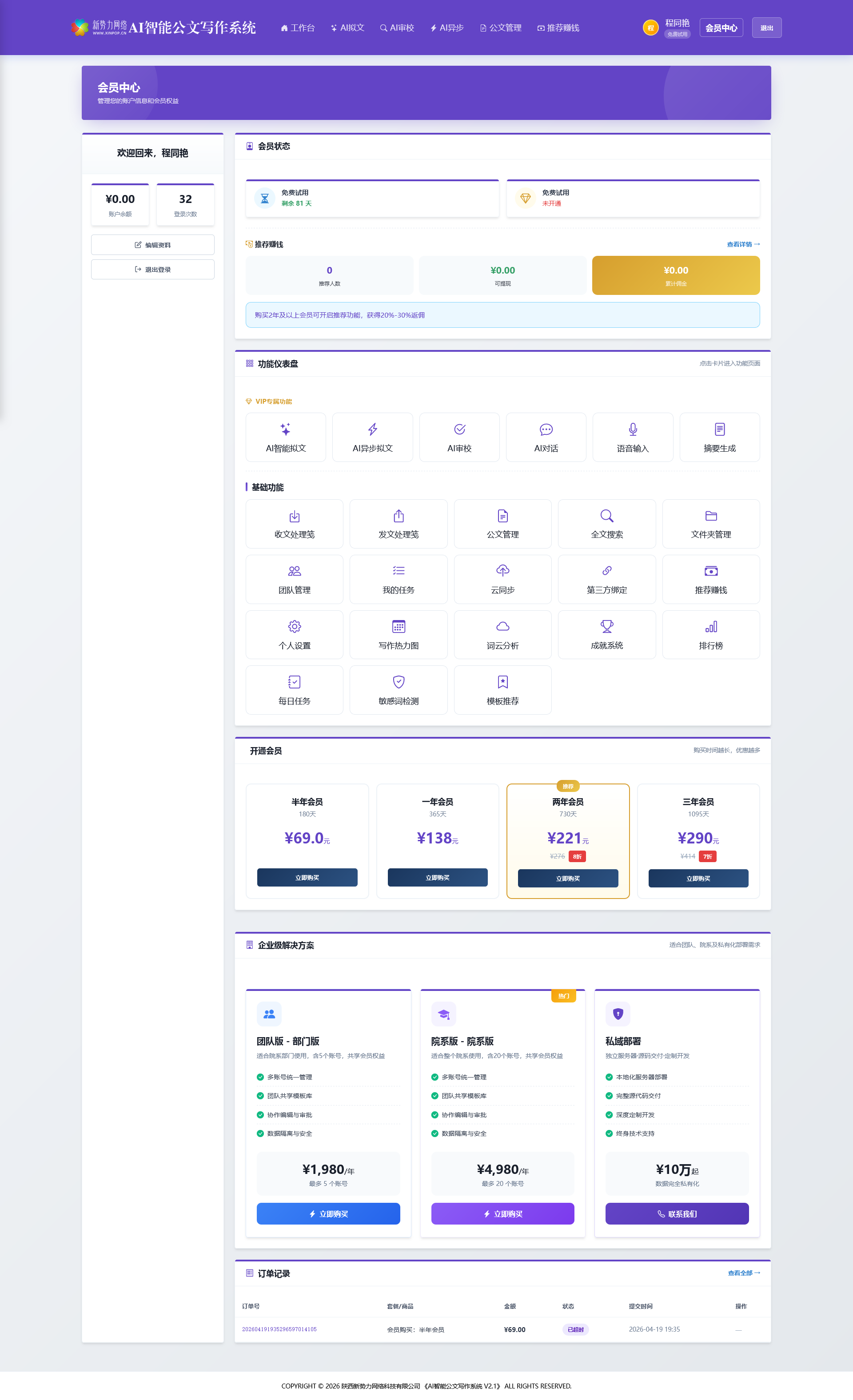Click 联系我们 under 私域部署

(x=676, y=1213)
